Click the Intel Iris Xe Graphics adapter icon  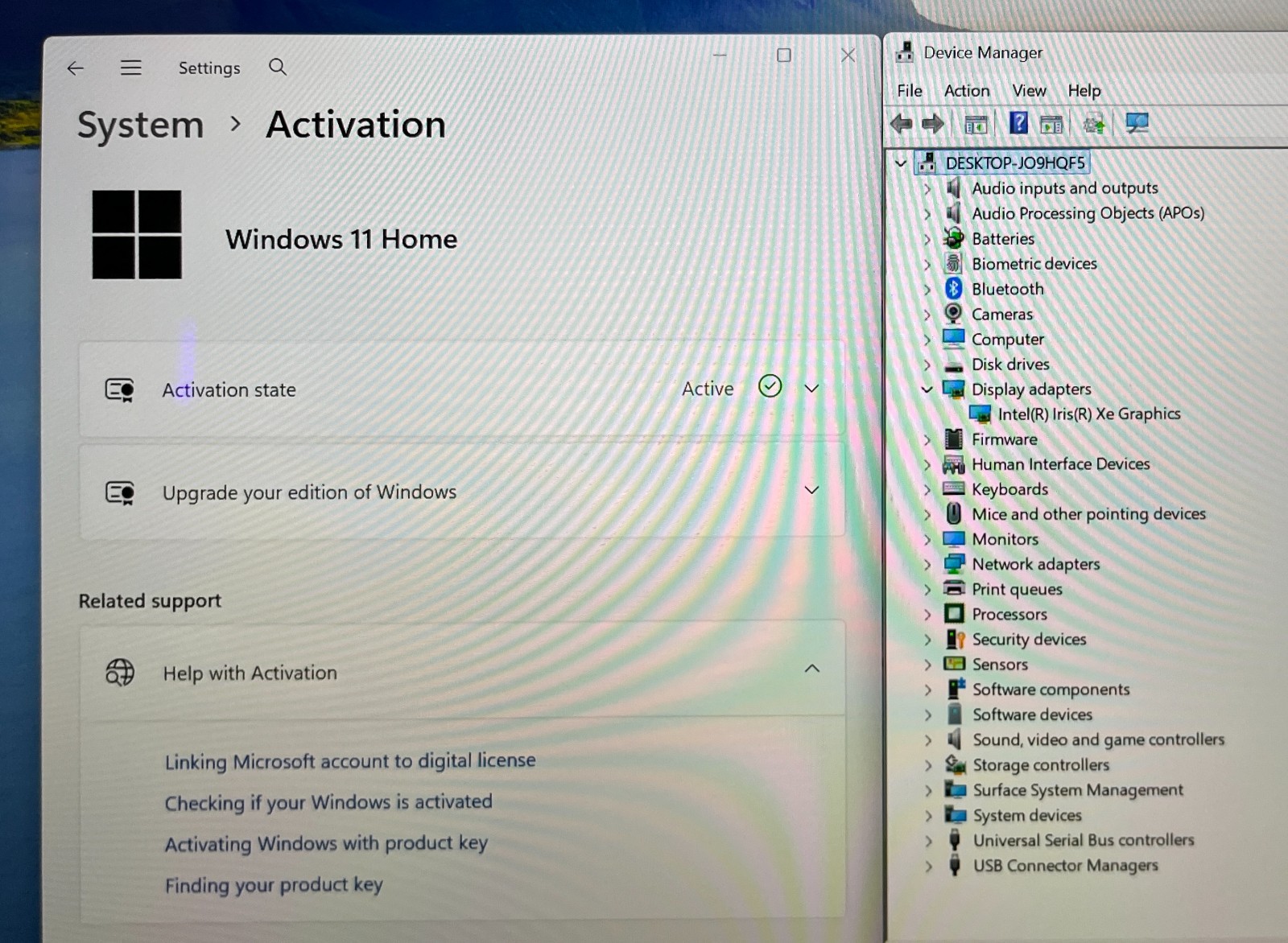point(980,414)
